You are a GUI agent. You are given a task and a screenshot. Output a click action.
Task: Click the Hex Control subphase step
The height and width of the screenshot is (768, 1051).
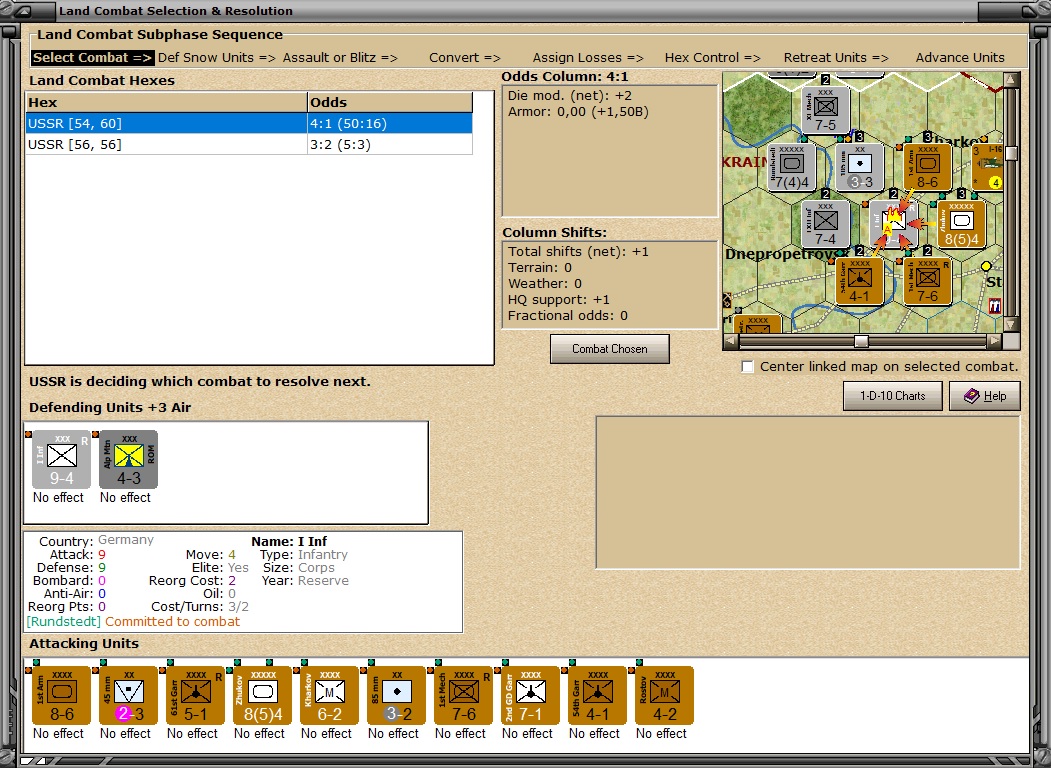click(713, 58)
